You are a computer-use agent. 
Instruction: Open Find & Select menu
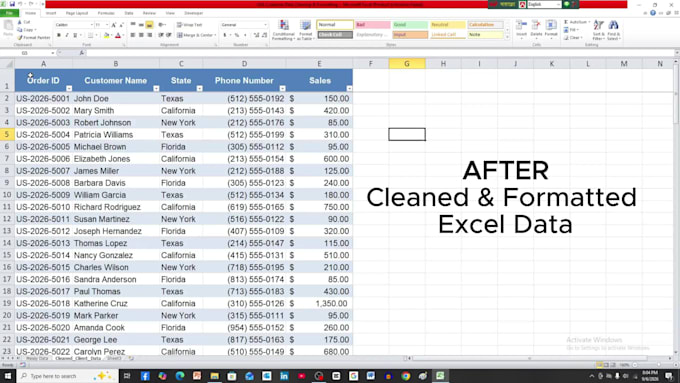614,30
